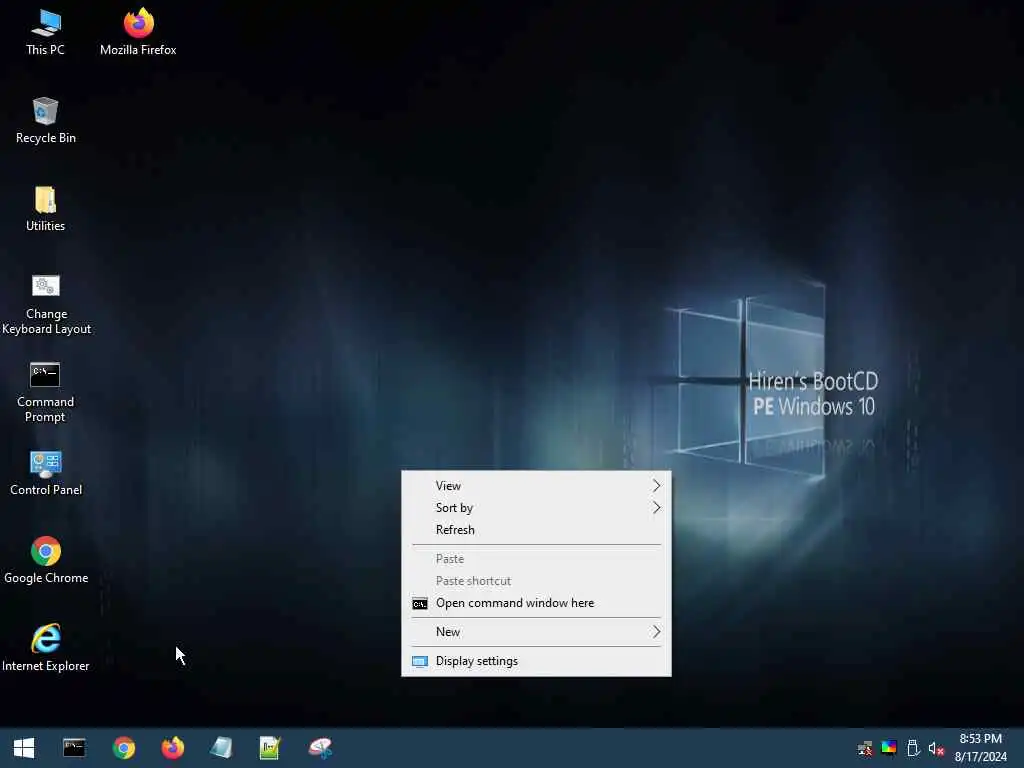Select Change Keyboard Layout desktop icon

pyautogui.click(x=46, y=305)
